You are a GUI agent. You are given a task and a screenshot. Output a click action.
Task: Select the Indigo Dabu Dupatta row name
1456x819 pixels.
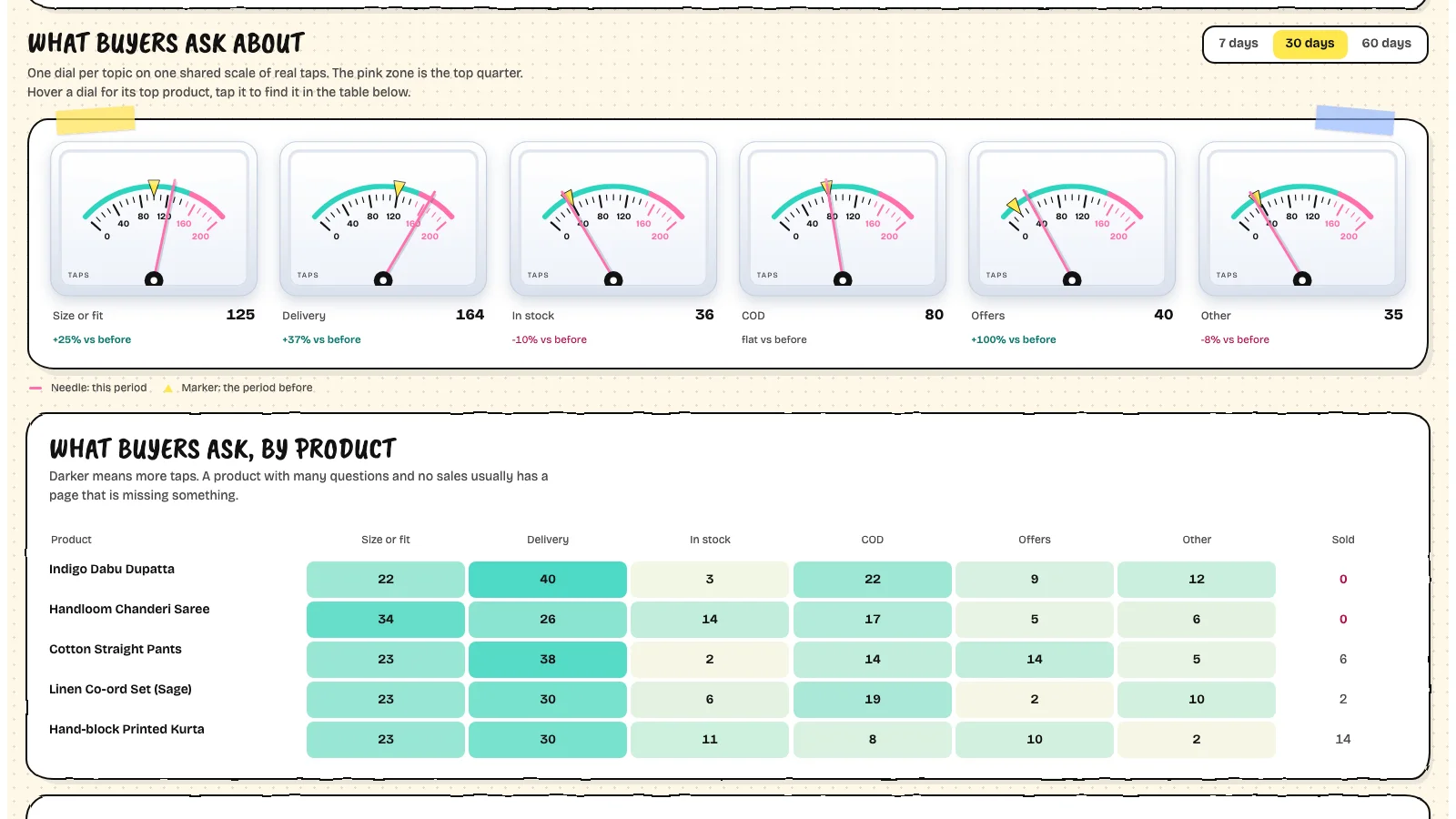point(112,569)
